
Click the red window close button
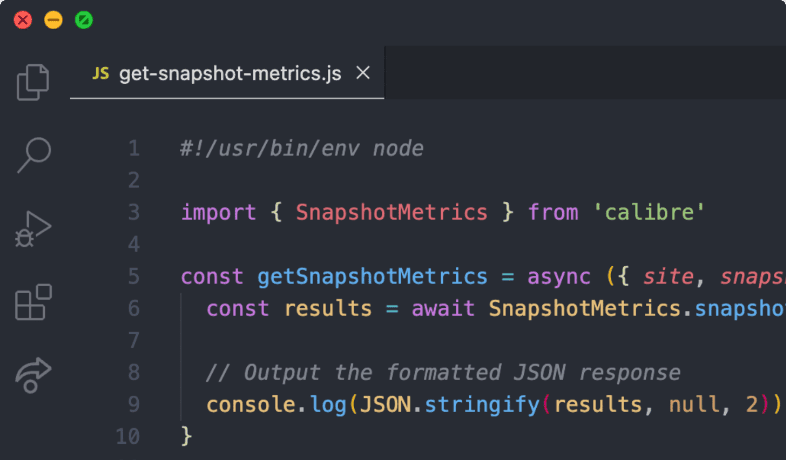[22, 19]
